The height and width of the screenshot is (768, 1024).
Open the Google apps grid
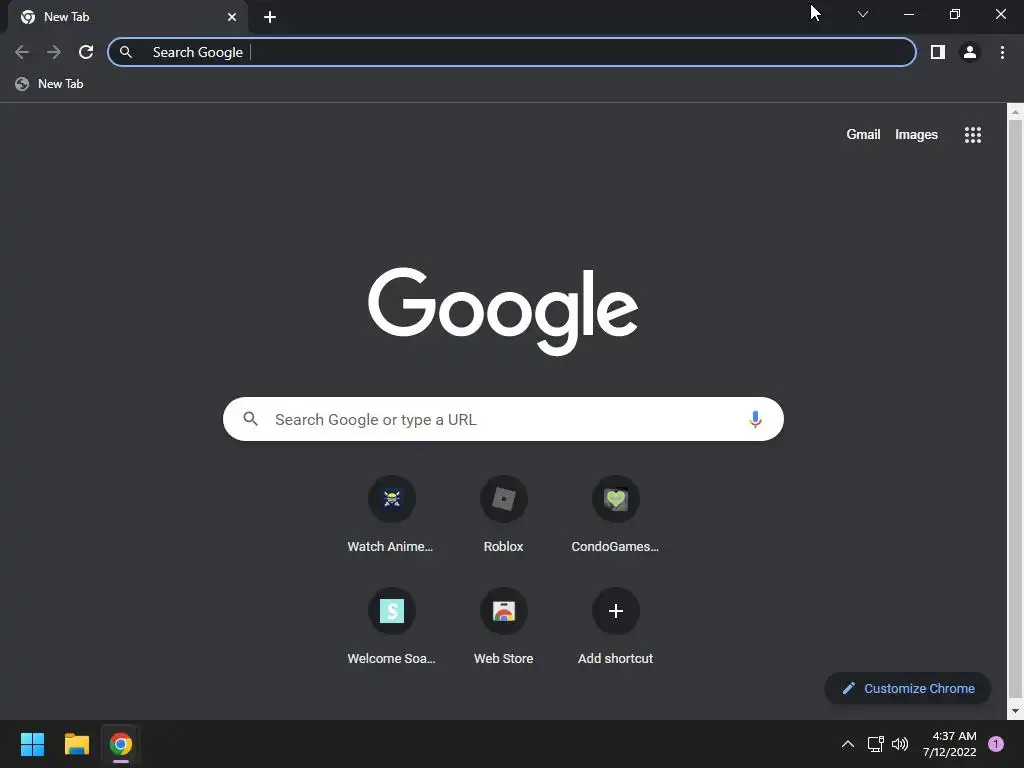pos(972,135)
